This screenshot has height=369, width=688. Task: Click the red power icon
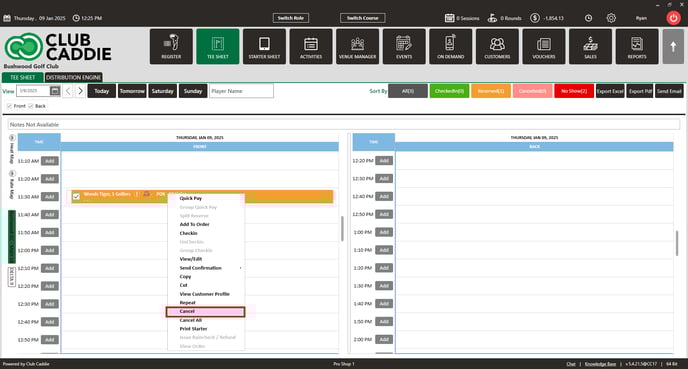(x=673, y=18)
